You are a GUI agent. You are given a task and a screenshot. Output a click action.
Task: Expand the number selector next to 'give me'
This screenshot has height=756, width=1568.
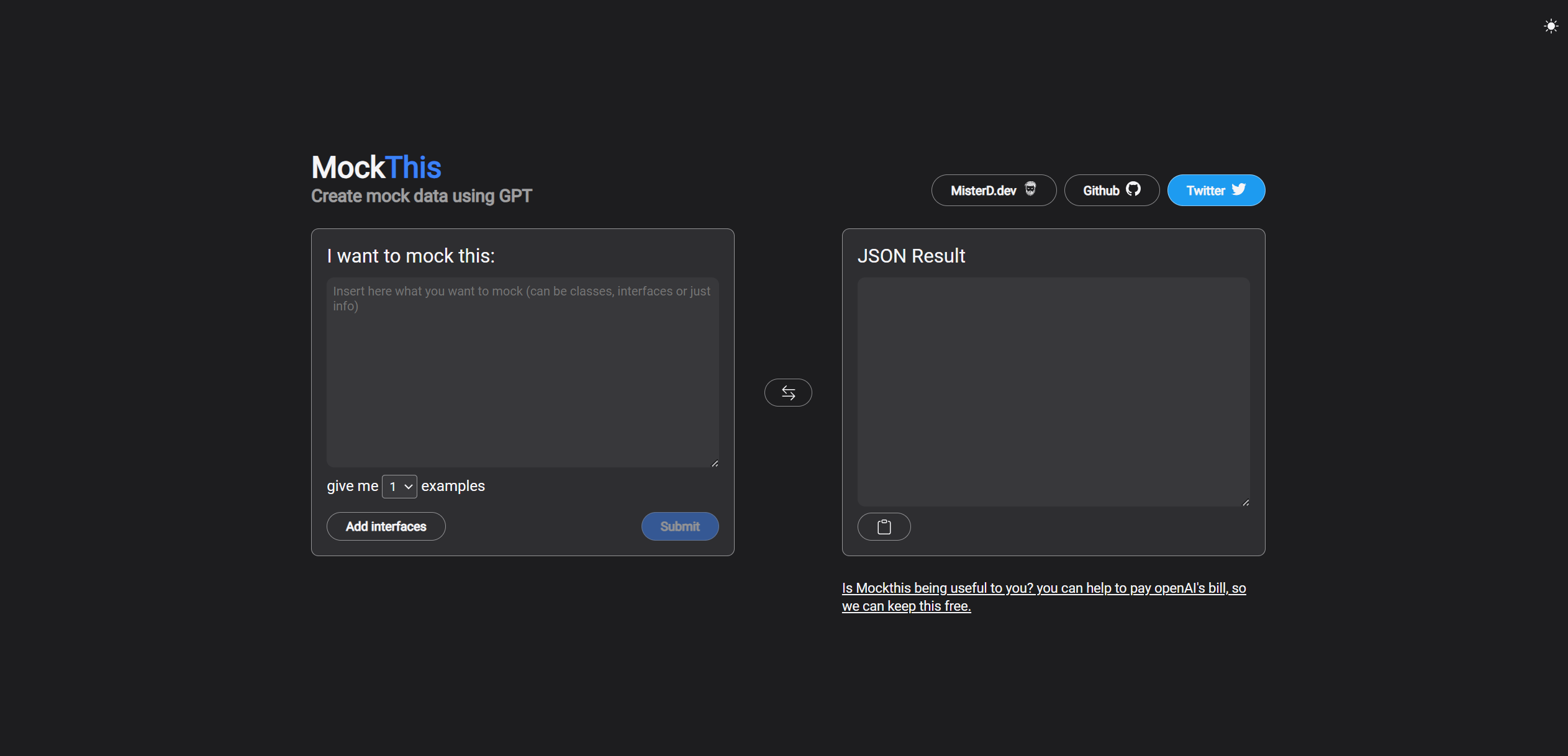pos(399,487)
